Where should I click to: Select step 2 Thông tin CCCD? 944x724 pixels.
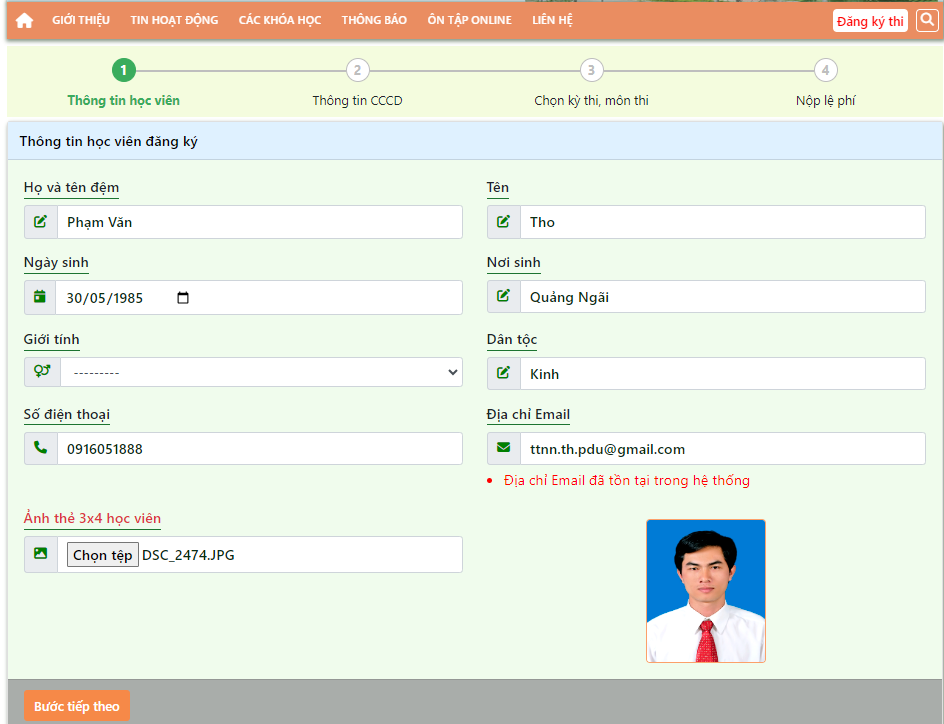pos(357,70)
